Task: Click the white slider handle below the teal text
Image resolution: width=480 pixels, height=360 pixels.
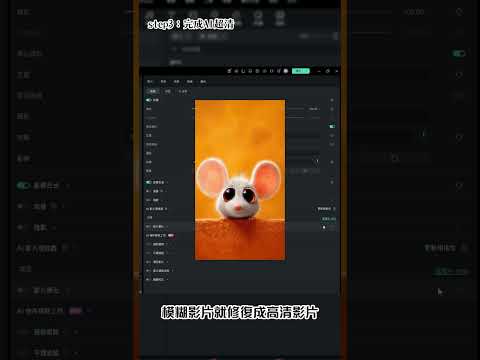Action: coord(324,227)
